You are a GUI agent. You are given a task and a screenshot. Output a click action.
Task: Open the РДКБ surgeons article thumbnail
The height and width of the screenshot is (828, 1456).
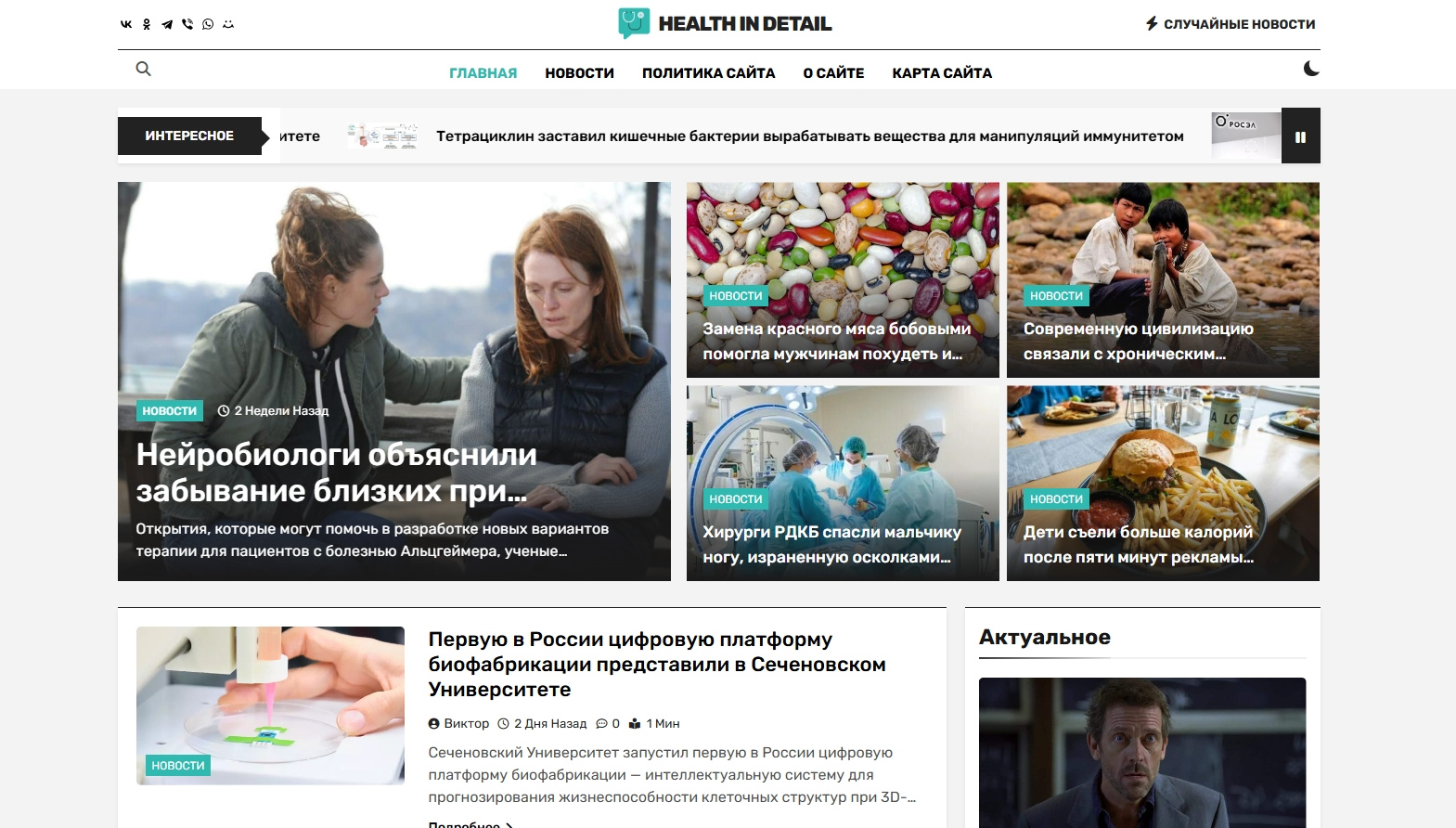click(843, 484)
